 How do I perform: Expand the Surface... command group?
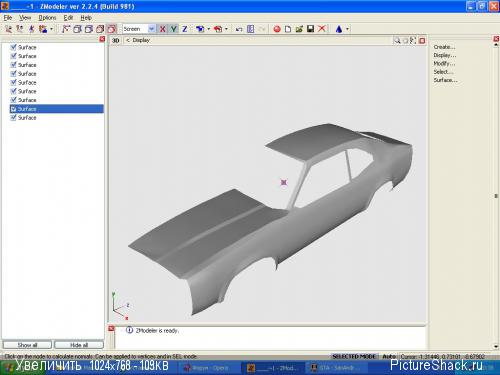click(x=445, y=80)
